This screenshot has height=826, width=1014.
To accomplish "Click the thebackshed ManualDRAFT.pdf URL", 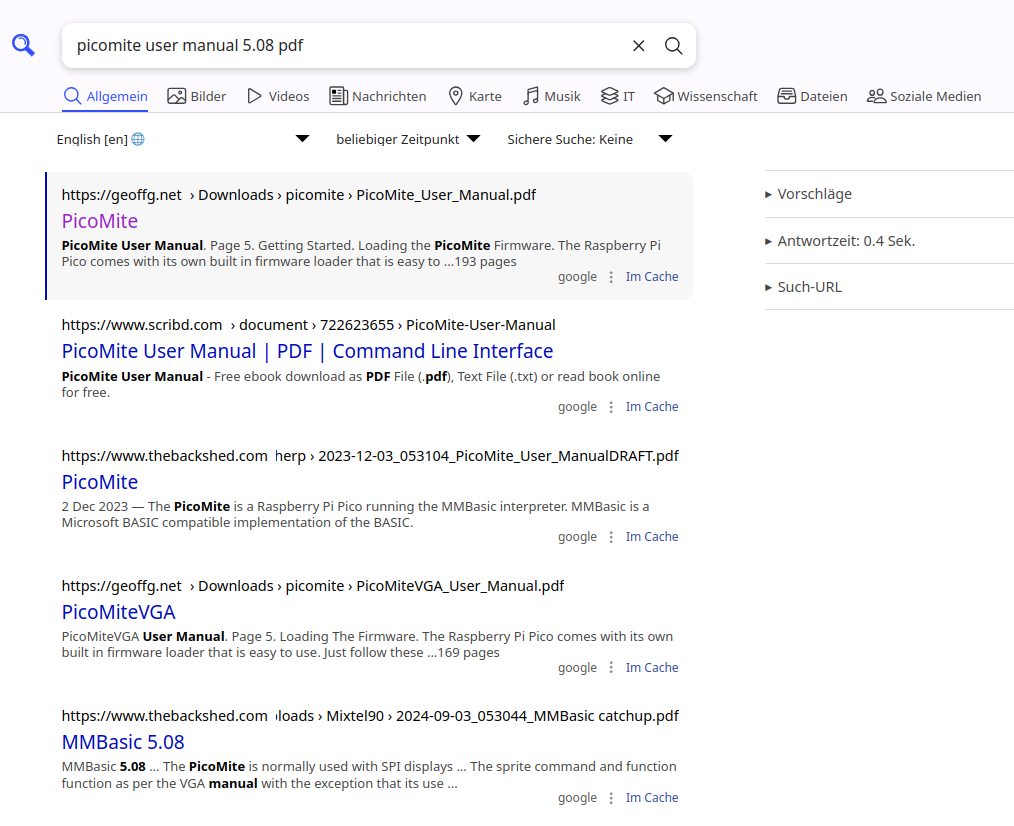I will pos(370,456).
